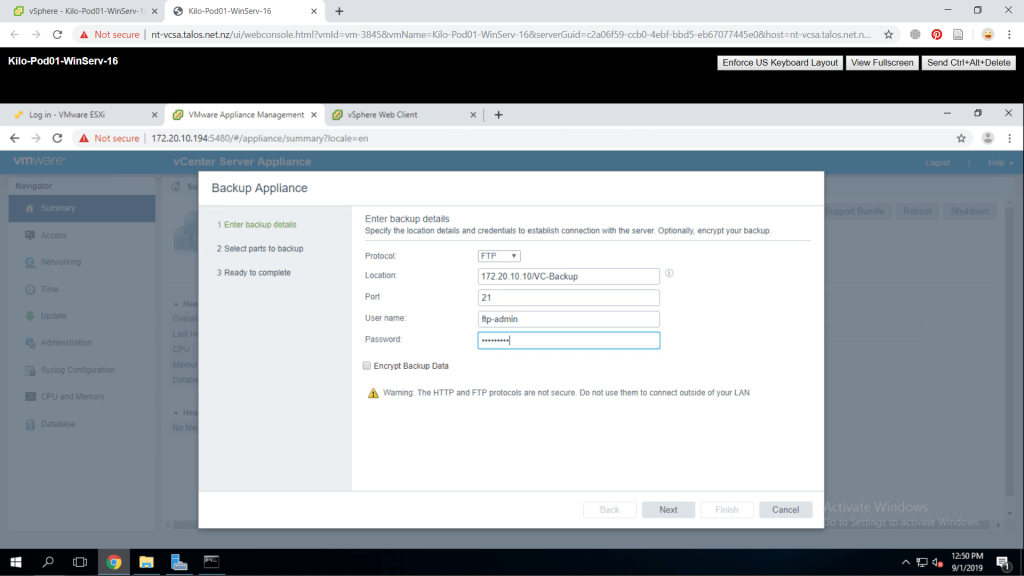The width and height of the screenshot is (1024, 576).
Task: Bookmark page with inner star icon
Action: [x=961, y=138]
